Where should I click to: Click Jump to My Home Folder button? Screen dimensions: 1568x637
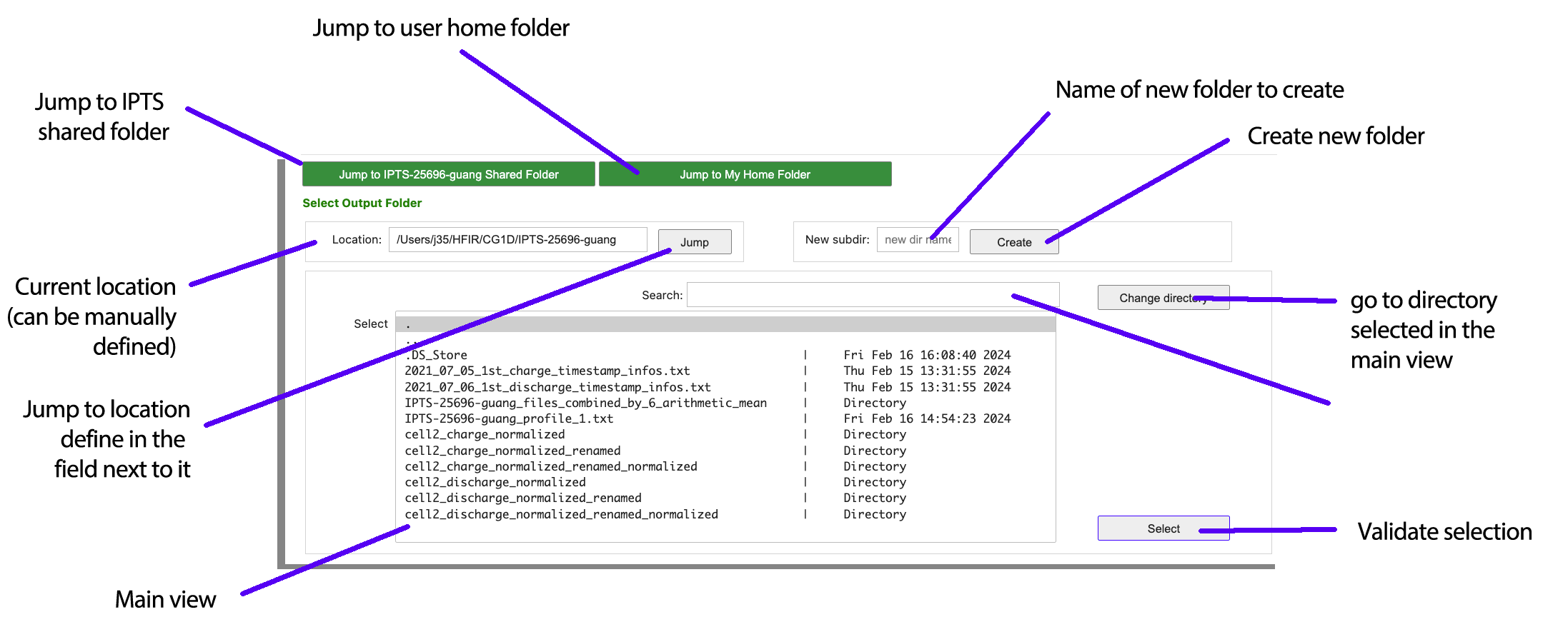(745, 174)
